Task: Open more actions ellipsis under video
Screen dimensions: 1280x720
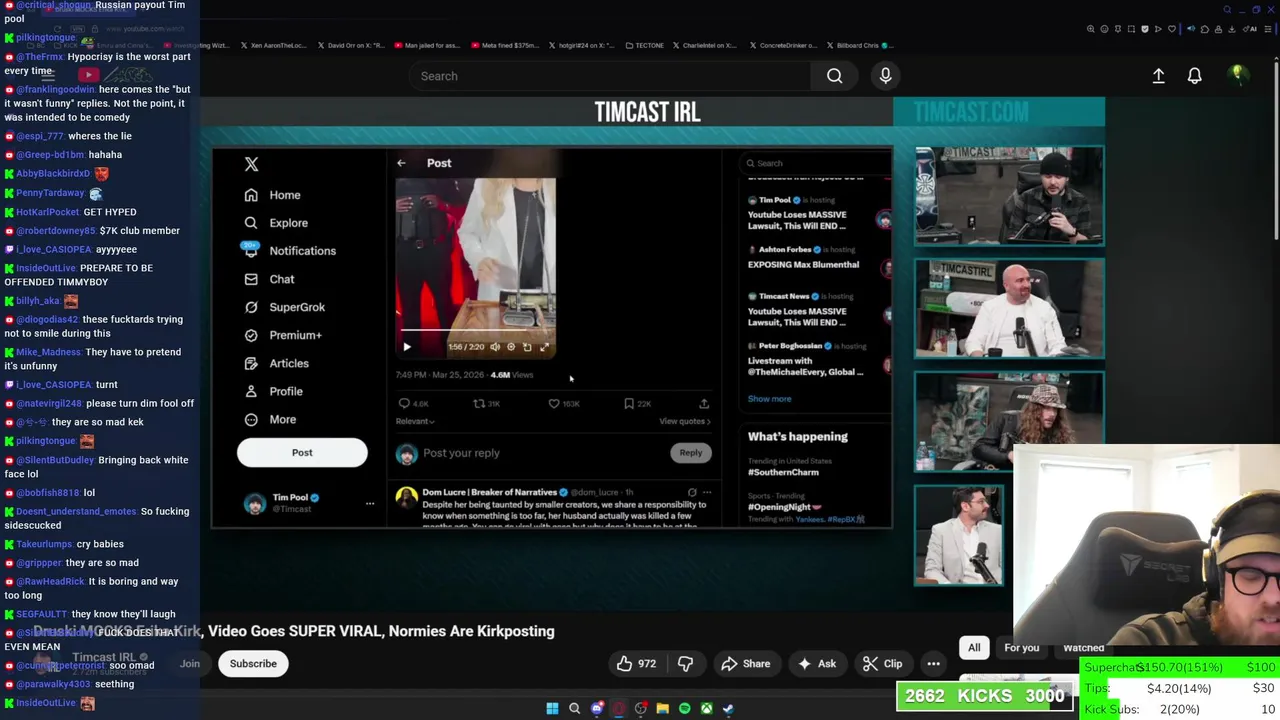Action: [x=933, y=664]
